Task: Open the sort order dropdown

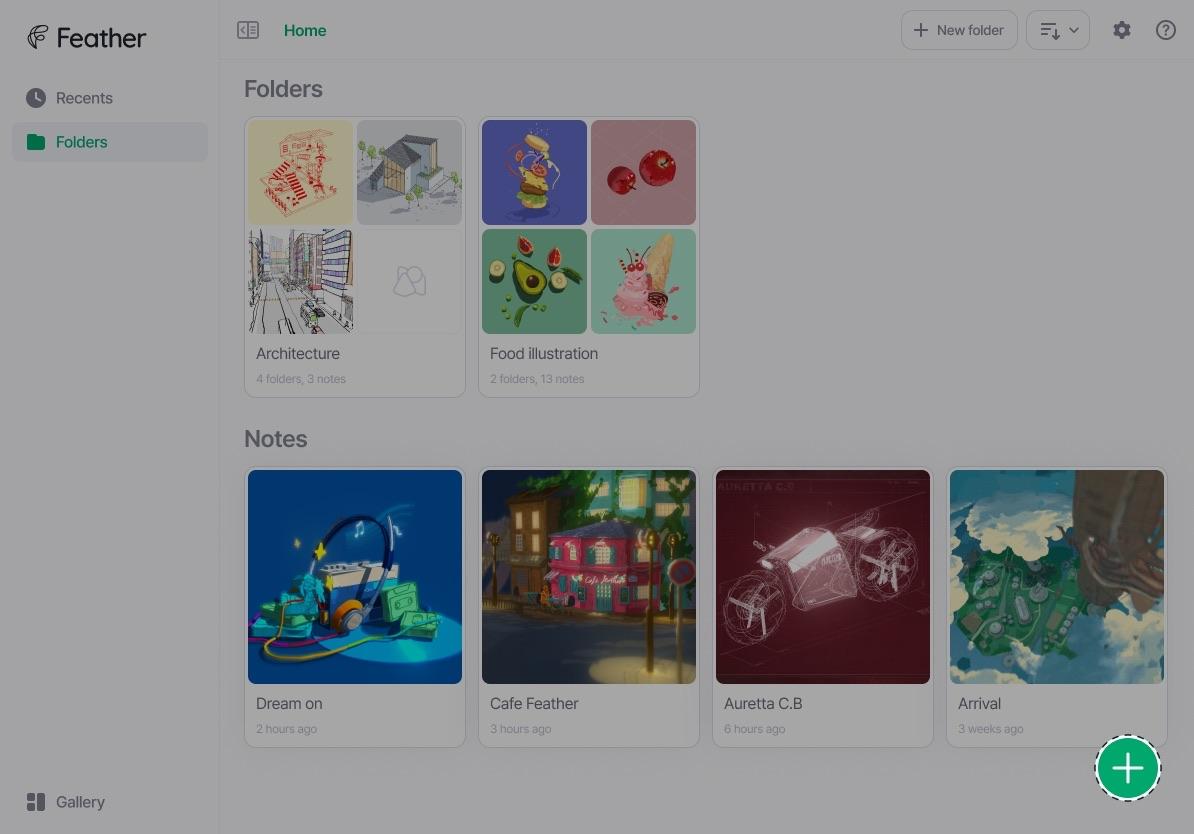Action: (x=1057, y=31)
